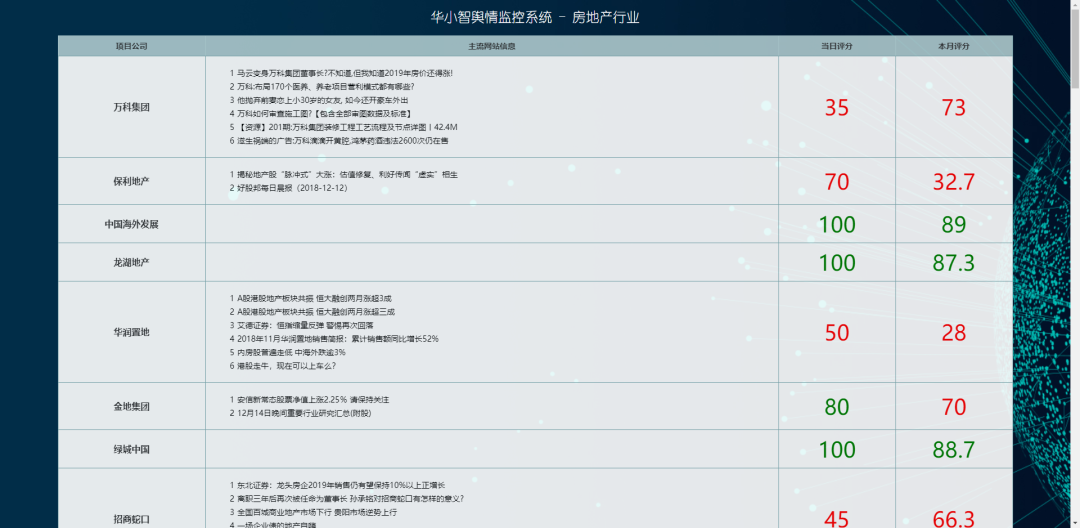Screen dimensions: 1080x528
Task: Select the 绿城中国 company cell
Action: click(132, 450)
